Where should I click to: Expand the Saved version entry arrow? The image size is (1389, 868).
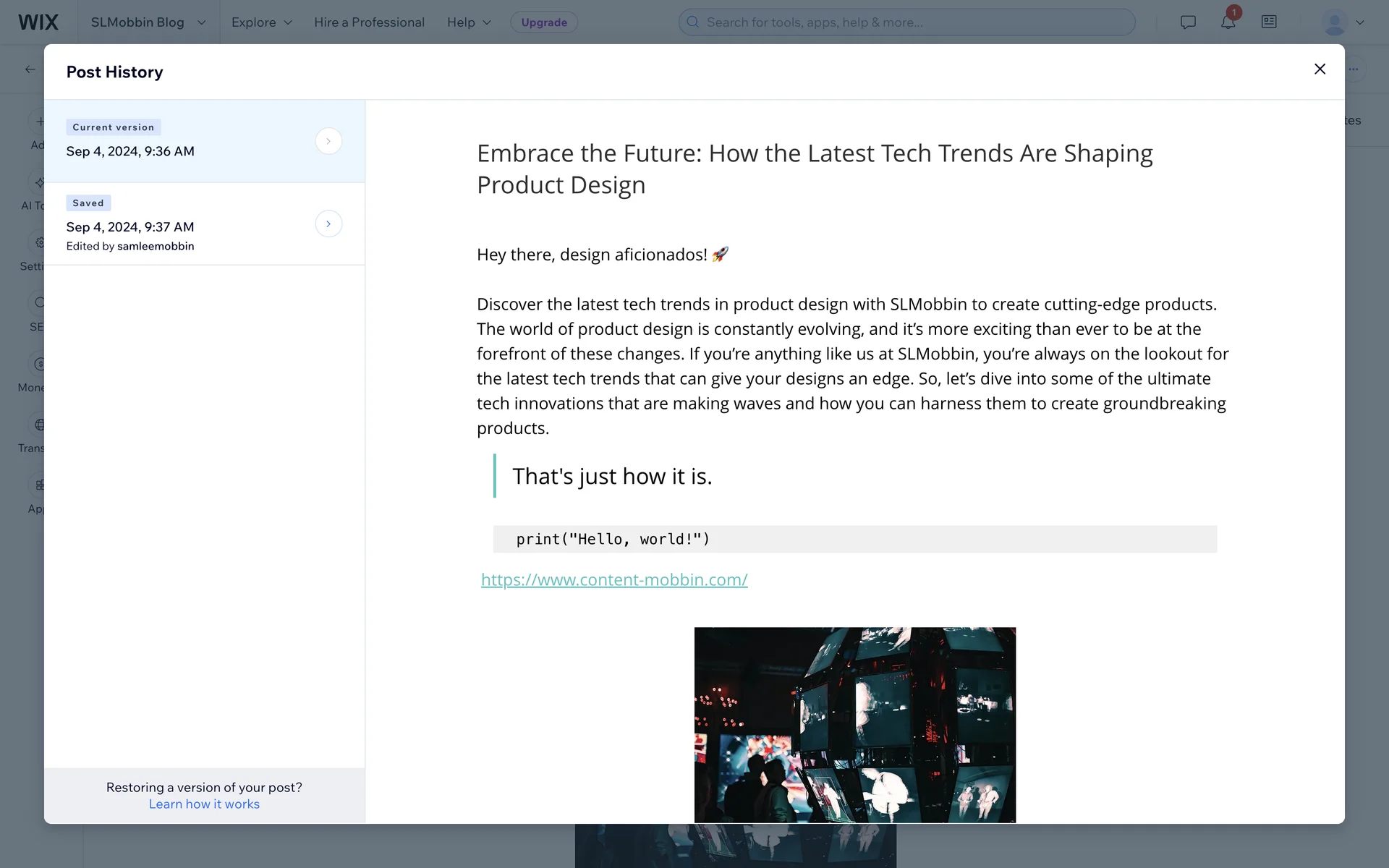(x=328, y=224)
